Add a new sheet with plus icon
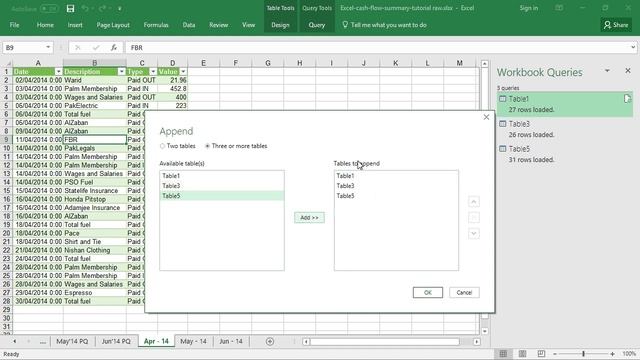This screenshot has height=360, width=640. tap(269, 342)
